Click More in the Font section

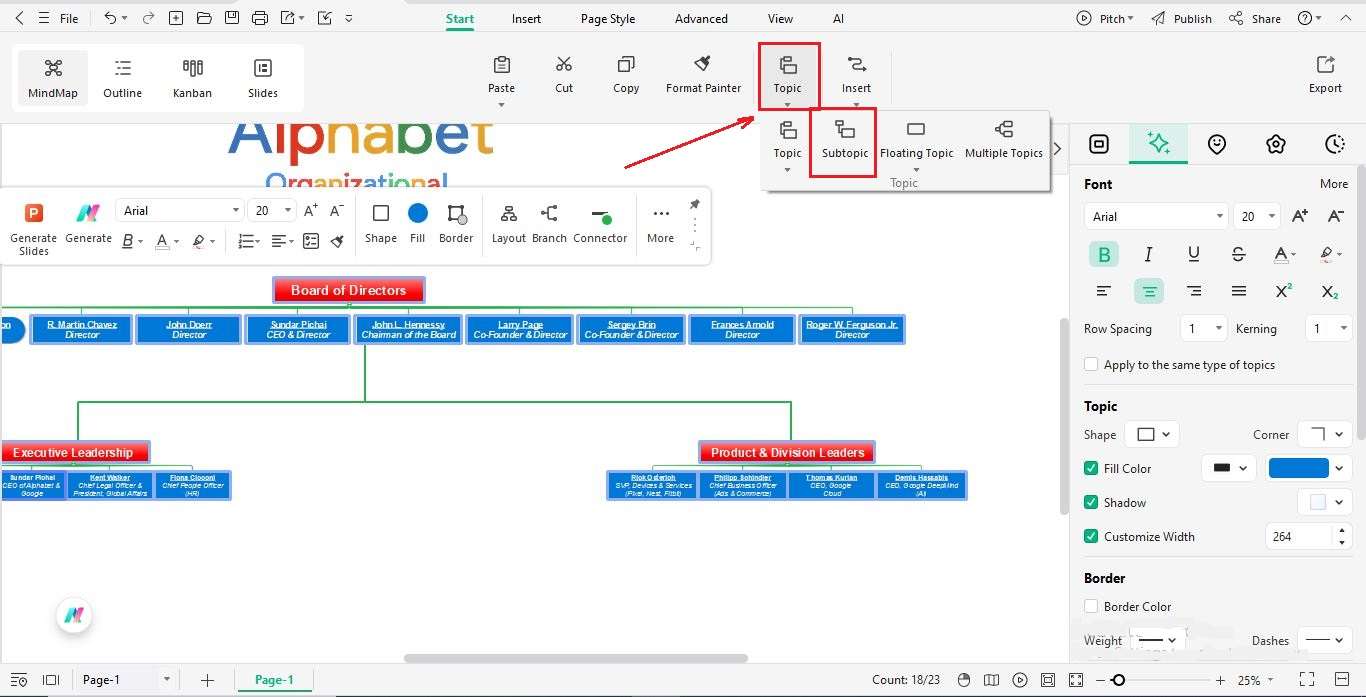pos(1334,184)
